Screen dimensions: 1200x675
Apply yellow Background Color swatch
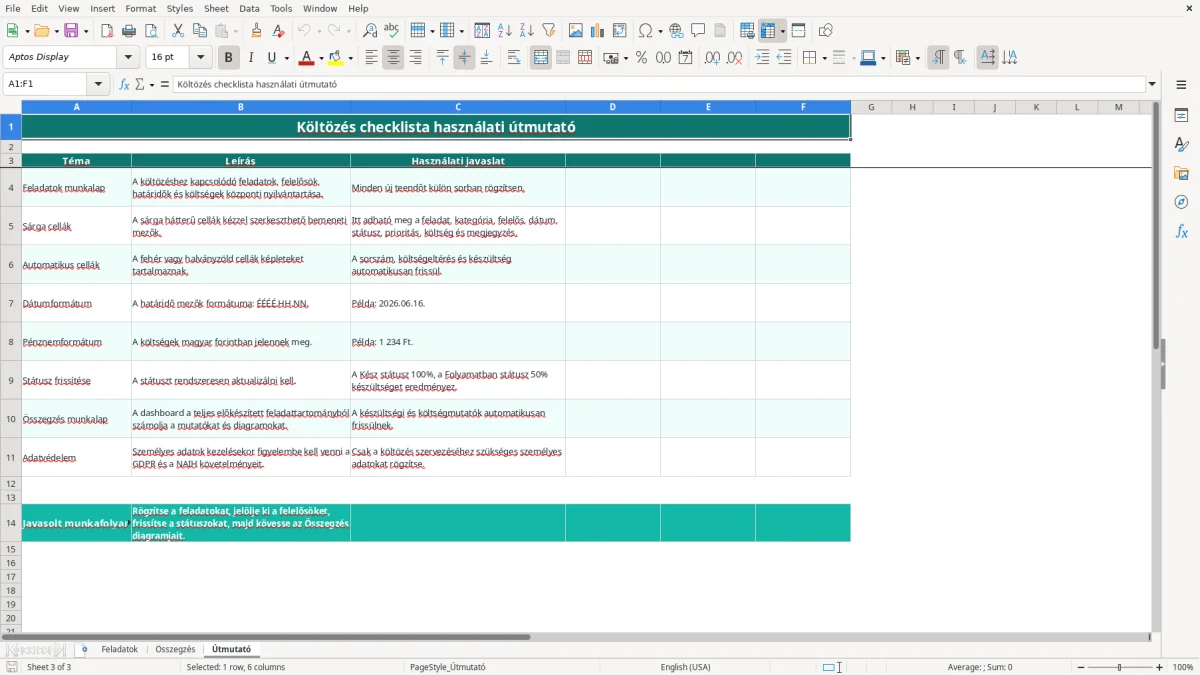(336, 58)
